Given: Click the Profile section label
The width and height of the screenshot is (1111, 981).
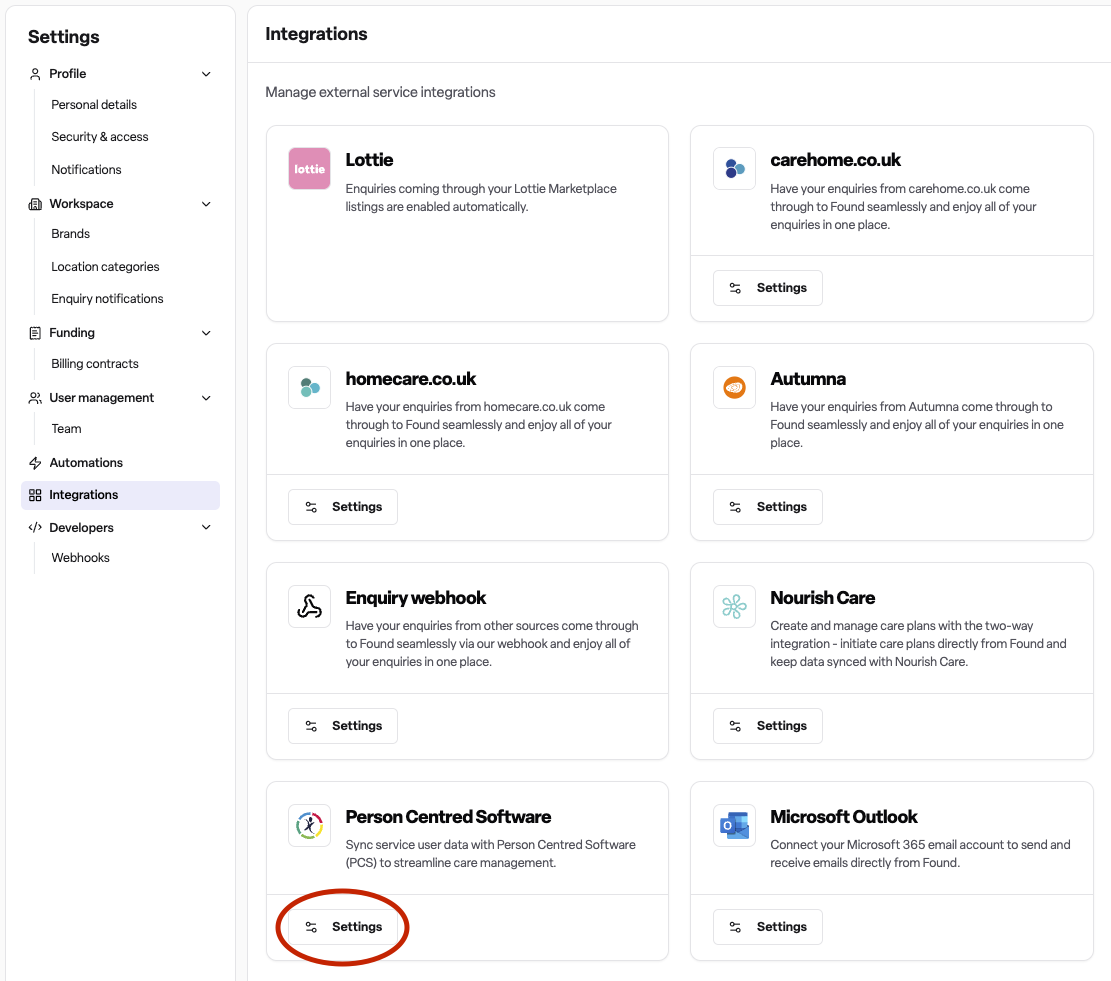Looking at the screenshot, I should [x=68, y=74].
